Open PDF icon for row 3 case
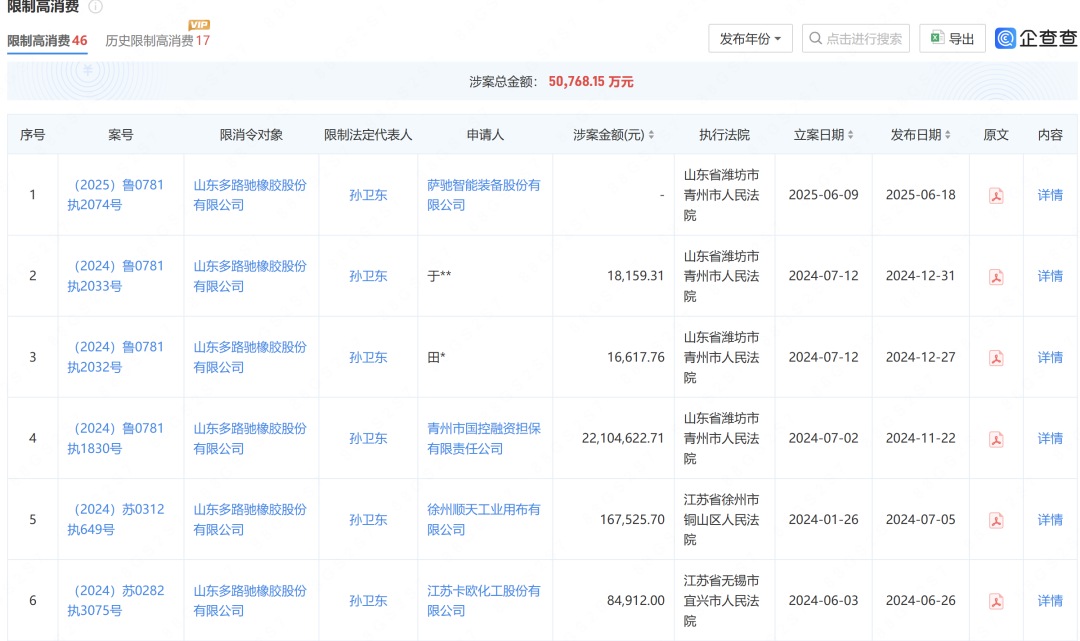Screen dimensions: 1080x641 tap(996, 358)
